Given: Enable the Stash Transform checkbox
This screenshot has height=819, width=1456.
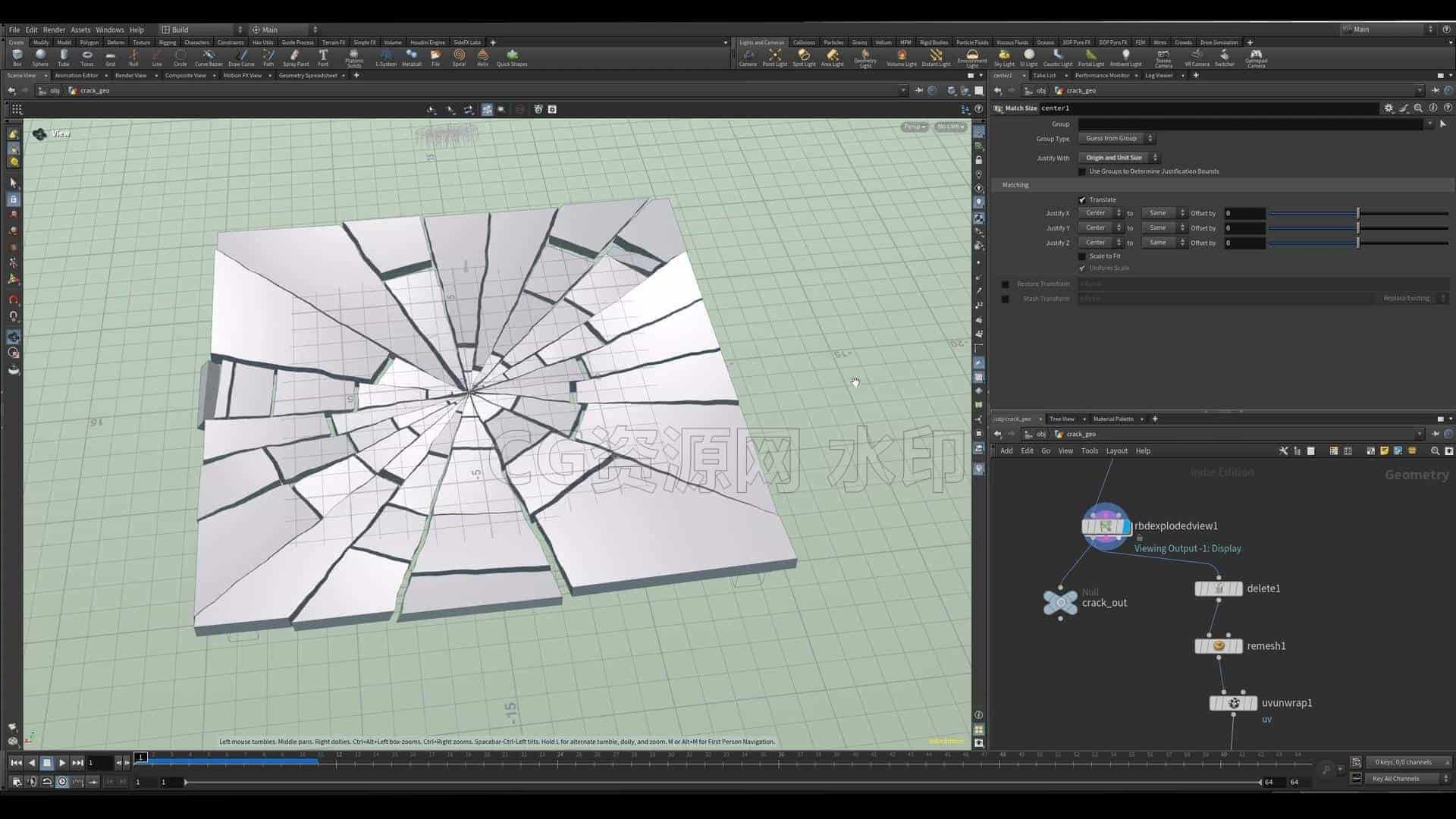Looking at the screenshot, I should click(1005, 299).
